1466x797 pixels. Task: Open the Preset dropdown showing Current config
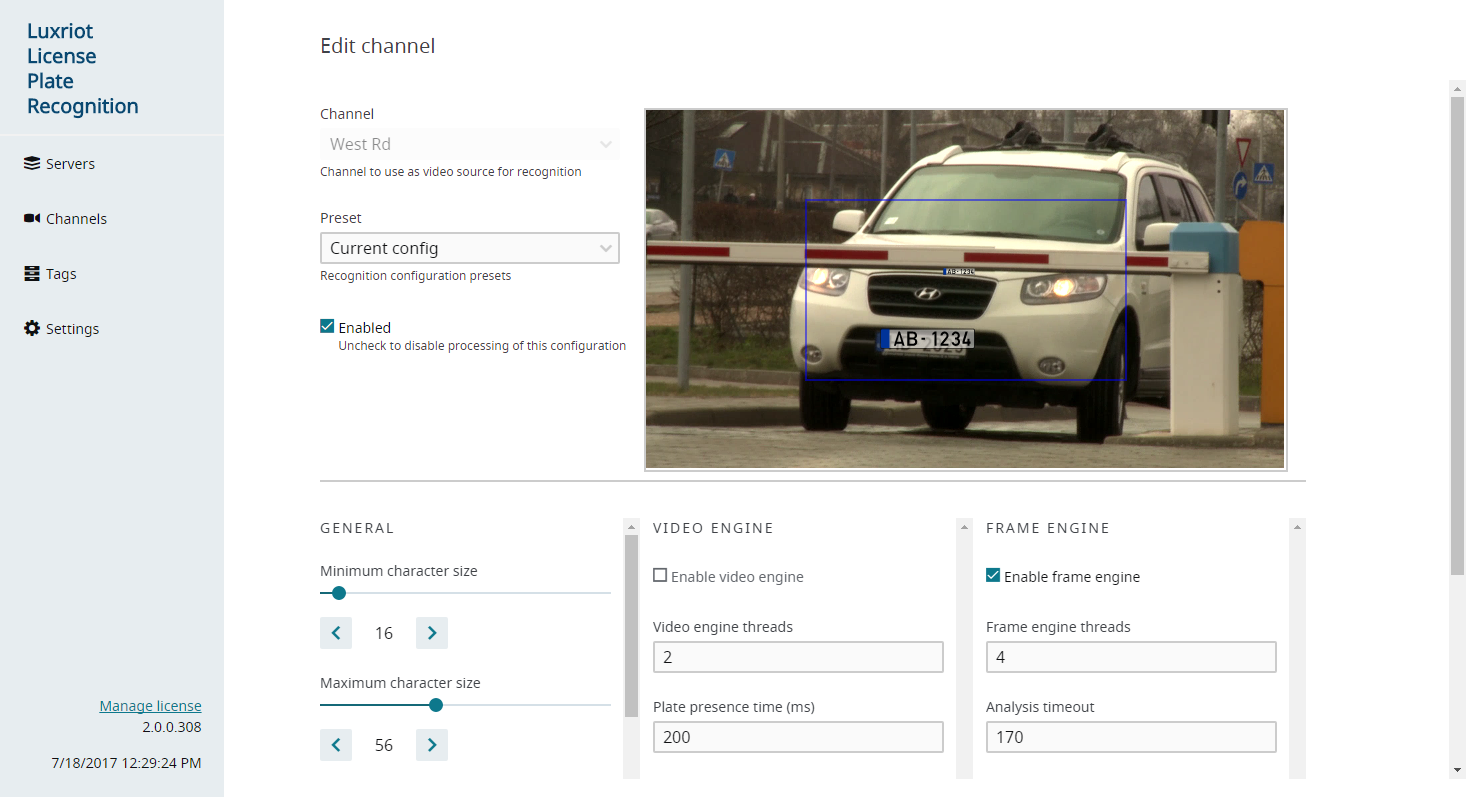[x=469, y=248]
